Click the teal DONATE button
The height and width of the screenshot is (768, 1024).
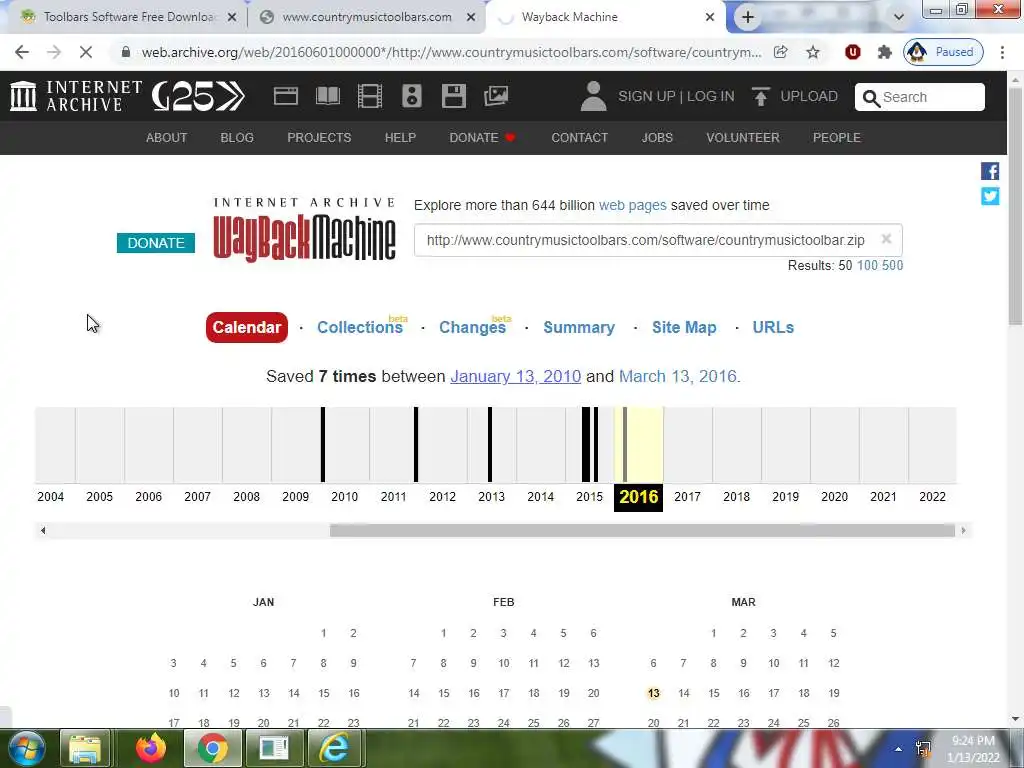[x=155, y=243]
